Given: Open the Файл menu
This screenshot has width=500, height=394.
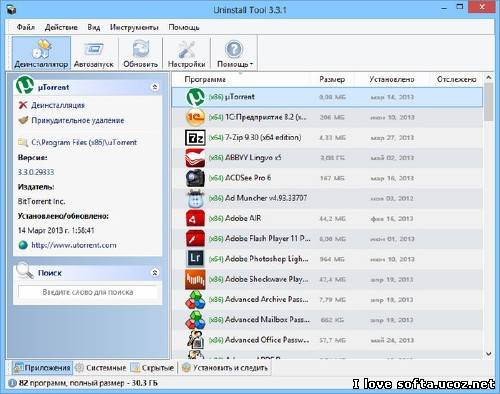Looking at the screenshot, I should point(26,27).
